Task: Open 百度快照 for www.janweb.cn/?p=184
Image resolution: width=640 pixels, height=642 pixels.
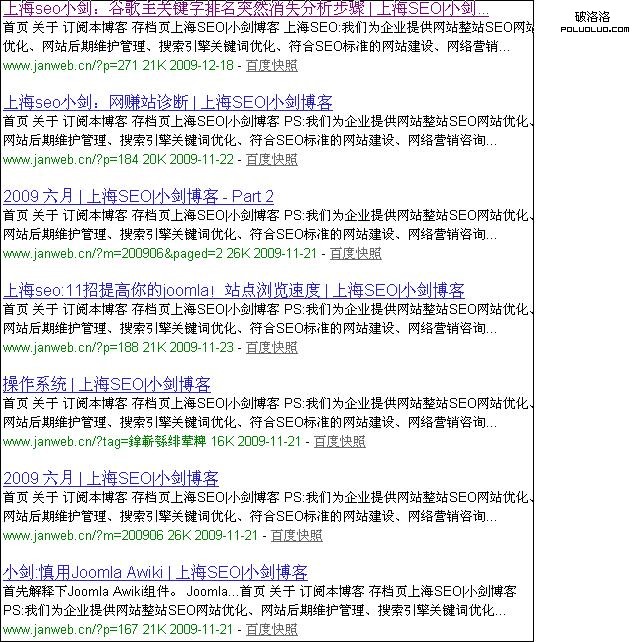Action: tap(271, 160)
